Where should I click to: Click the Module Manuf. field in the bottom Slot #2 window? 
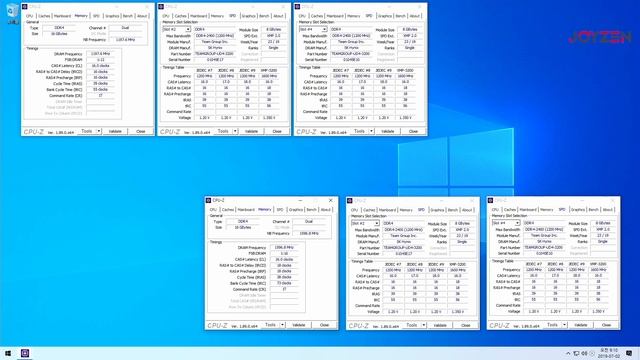[x=403, y=236]
